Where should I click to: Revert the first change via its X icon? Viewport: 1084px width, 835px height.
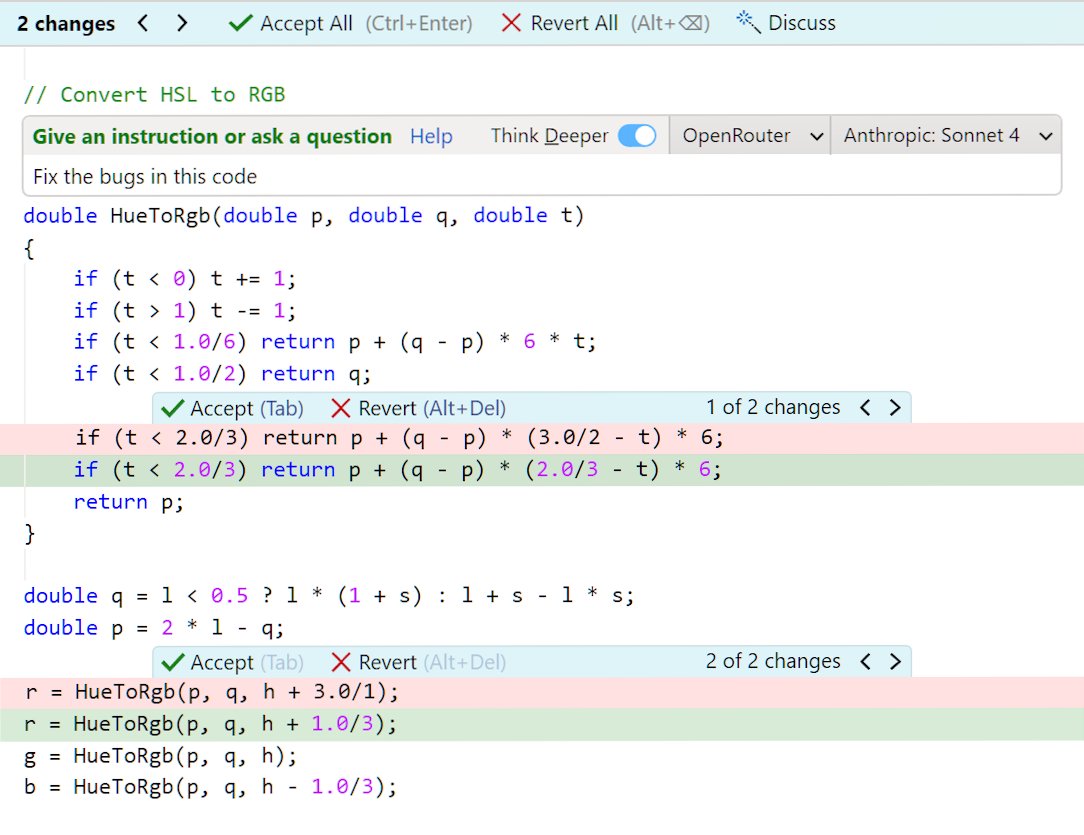coord(340,408)
